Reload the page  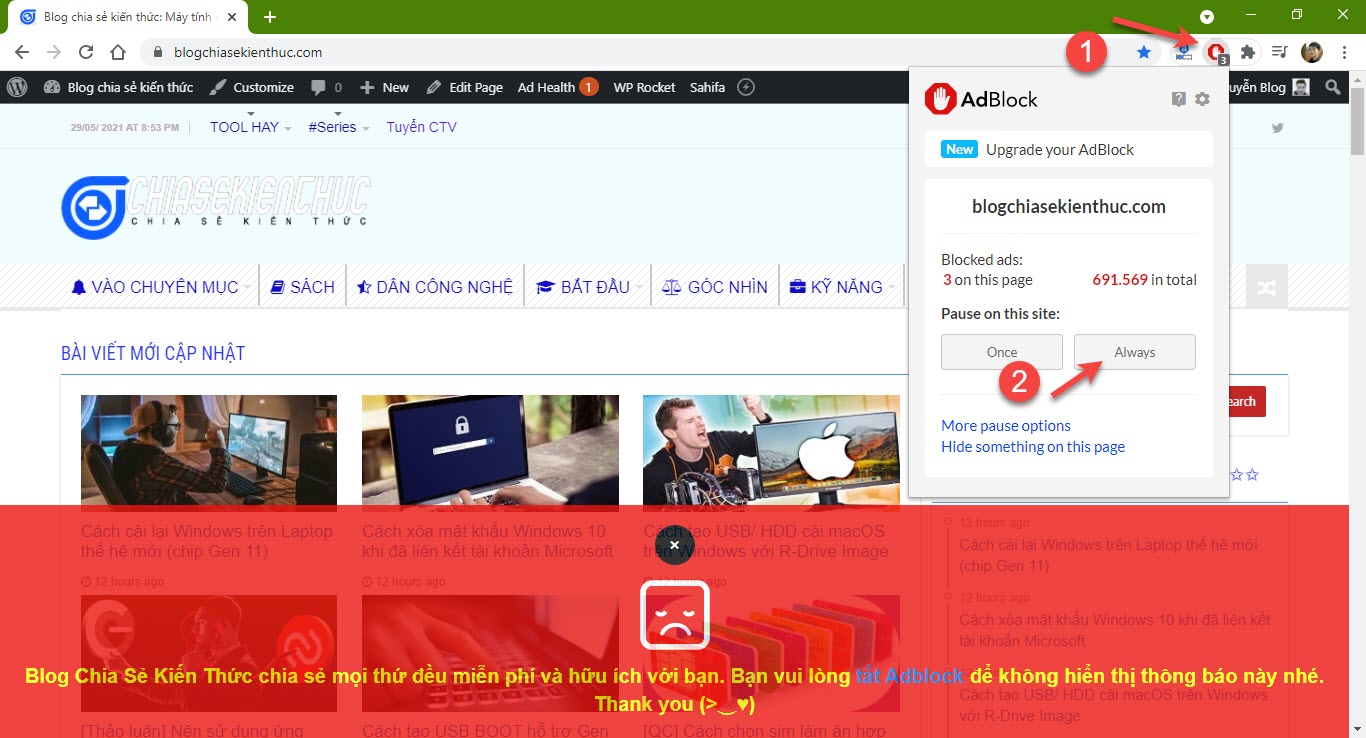click(86, 52)
